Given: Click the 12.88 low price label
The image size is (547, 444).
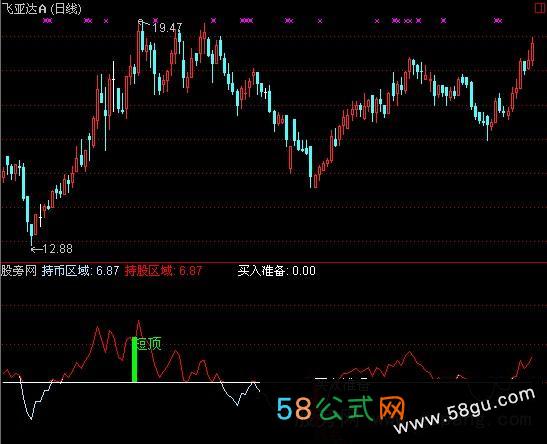Looking at the screenshot, I should pos(58,249).
